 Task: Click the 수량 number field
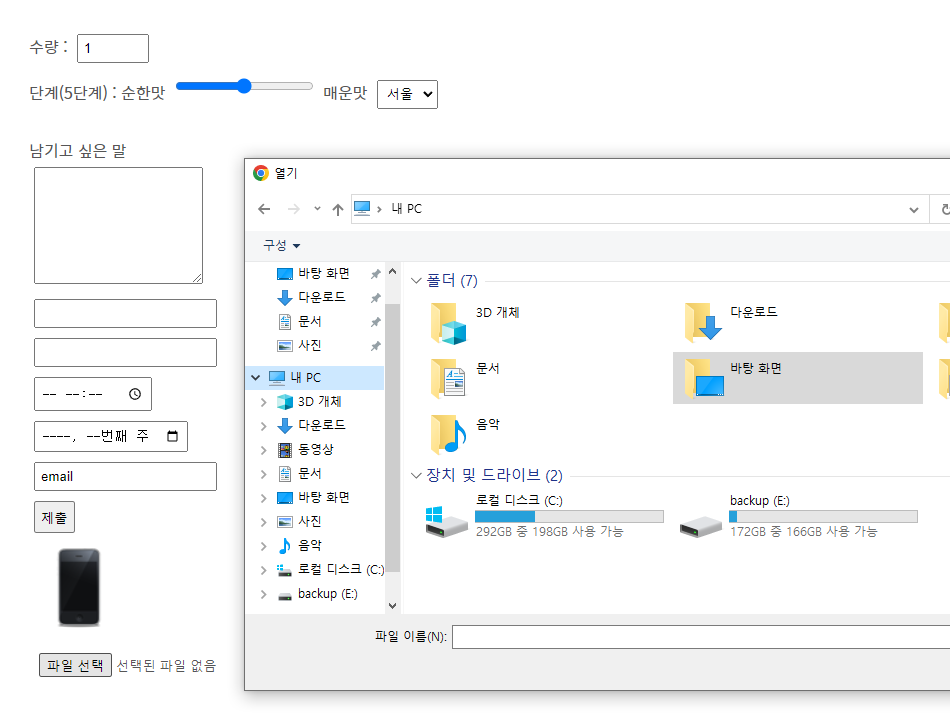point(113,48)
